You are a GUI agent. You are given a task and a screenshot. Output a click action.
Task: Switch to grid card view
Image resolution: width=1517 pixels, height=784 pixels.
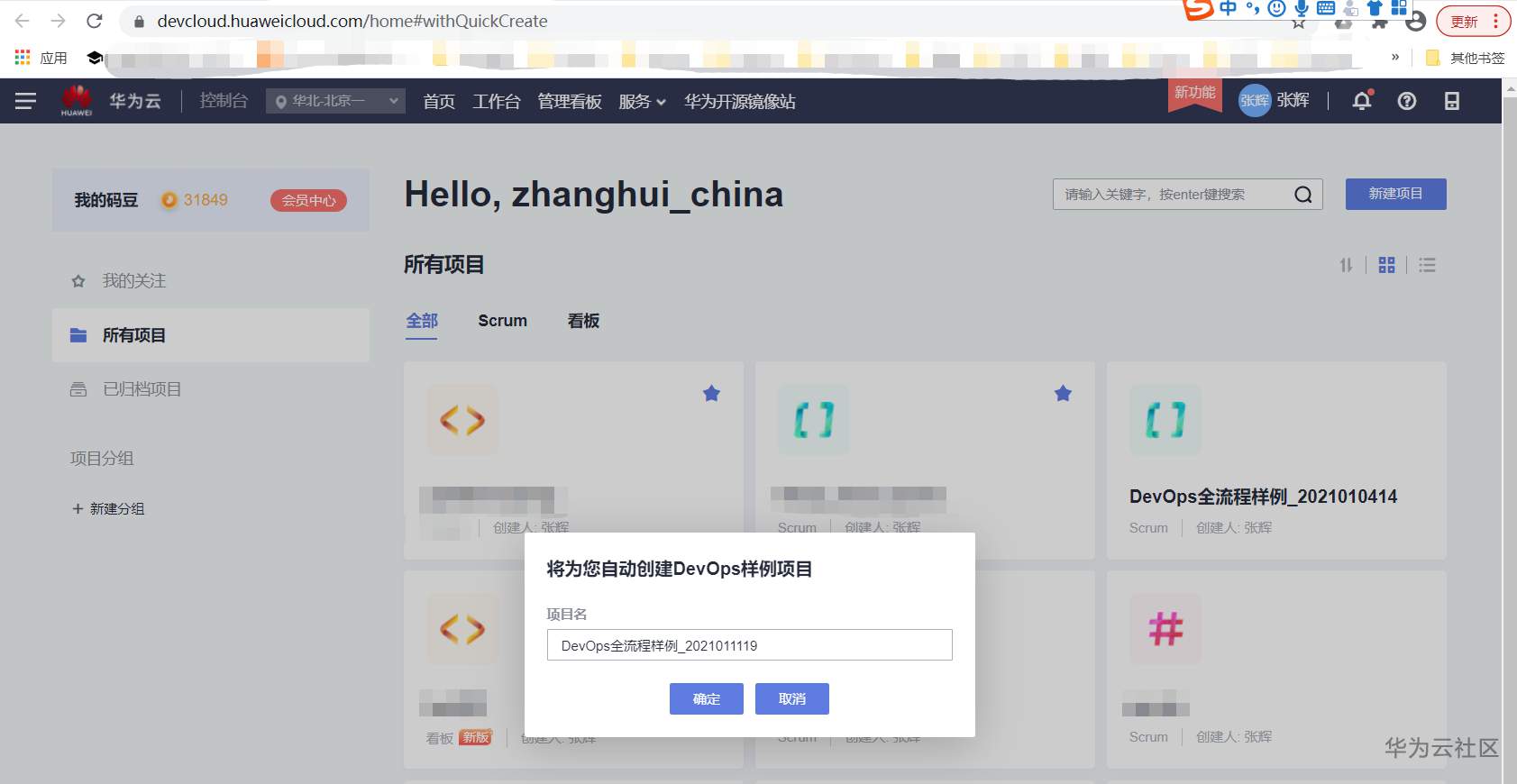click(x=1386, y=265)
